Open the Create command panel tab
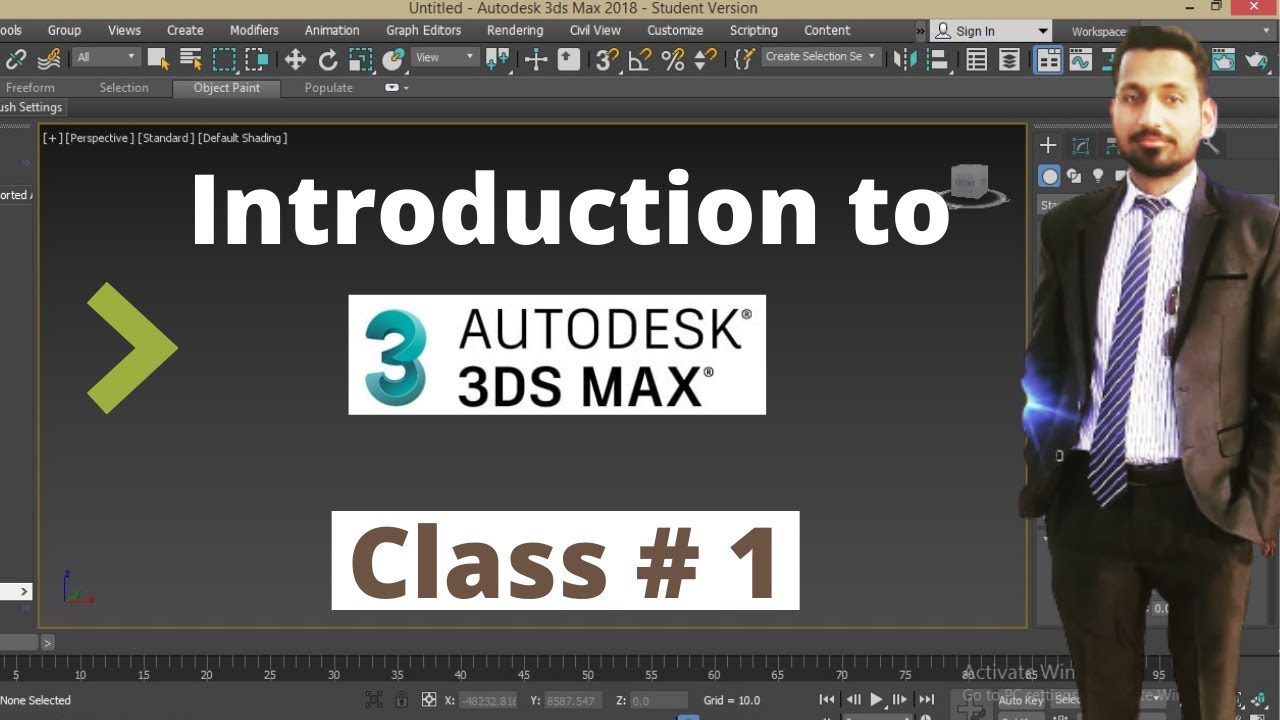Screen dimensions: 1280x720 1048,146
